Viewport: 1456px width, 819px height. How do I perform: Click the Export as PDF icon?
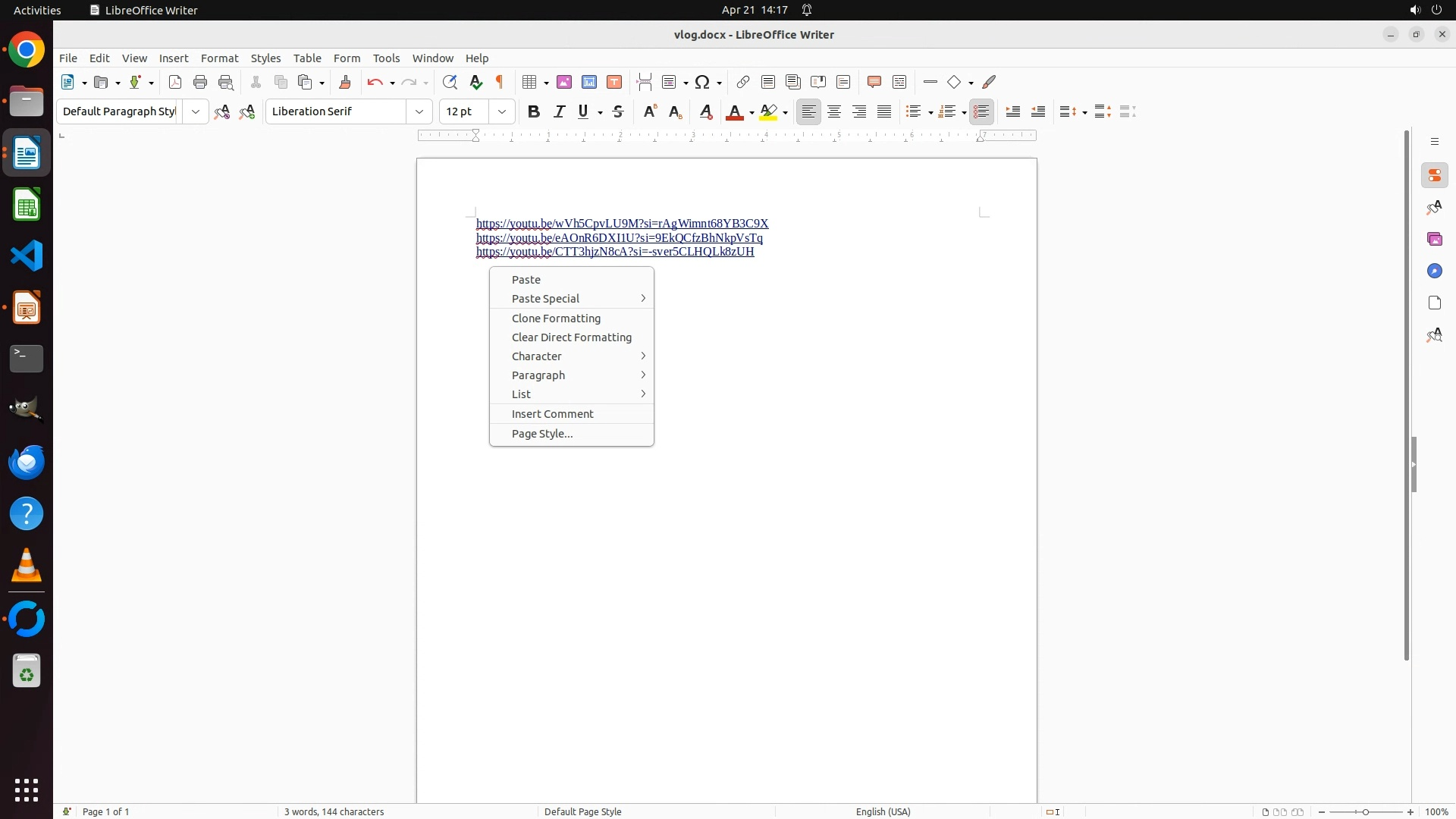coord(175,82)
